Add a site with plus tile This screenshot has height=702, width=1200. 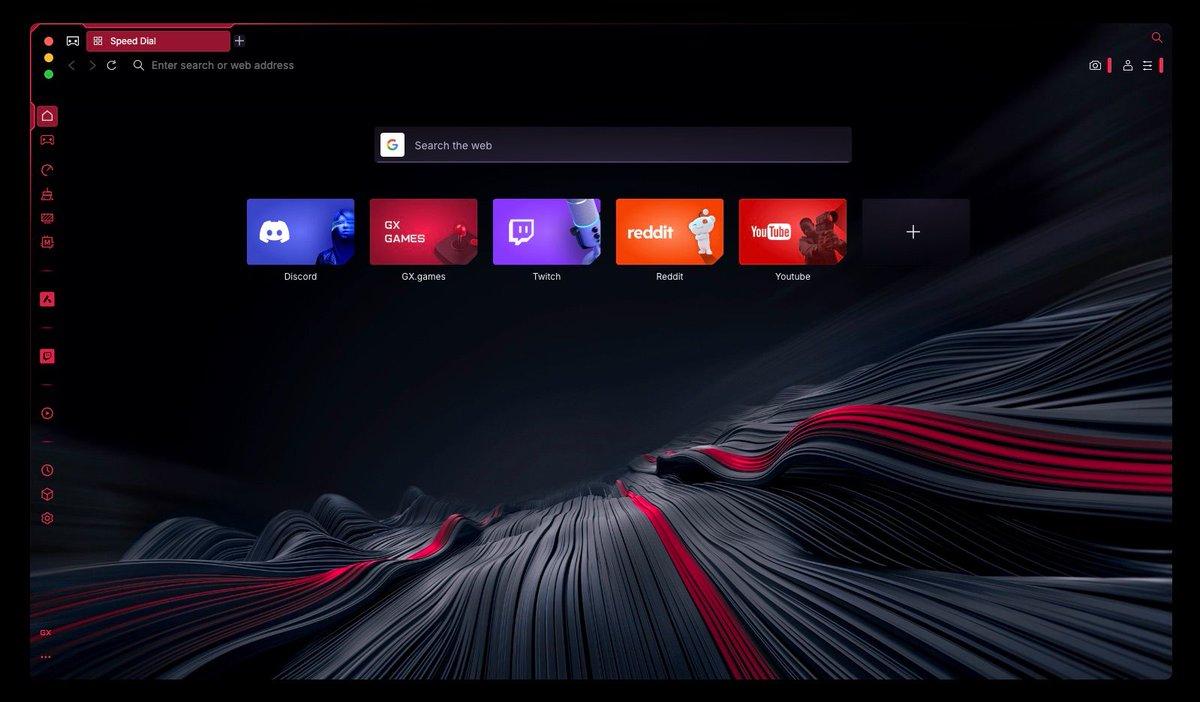[x=915, y=231]
